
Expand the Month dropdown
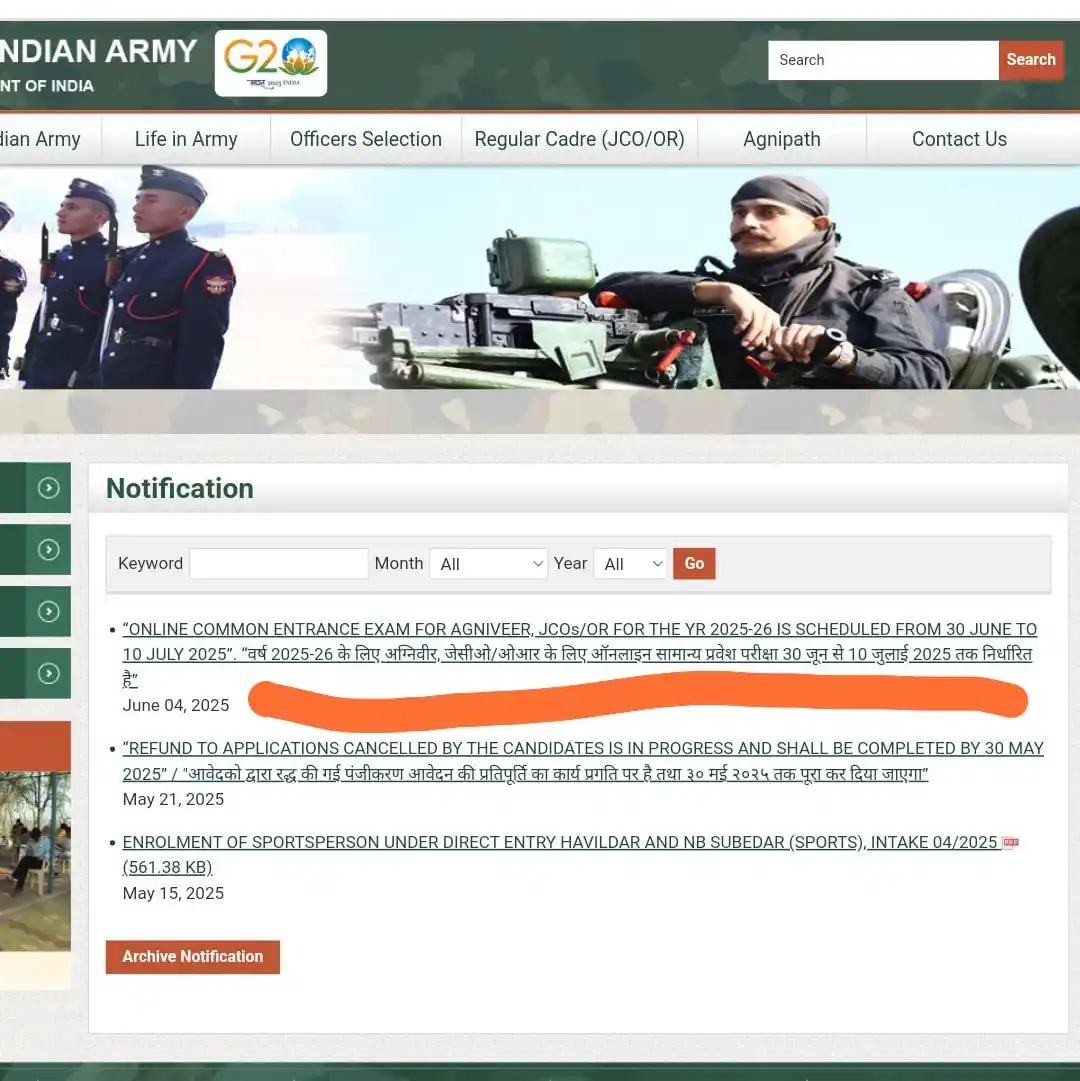[x=488, y=563]
